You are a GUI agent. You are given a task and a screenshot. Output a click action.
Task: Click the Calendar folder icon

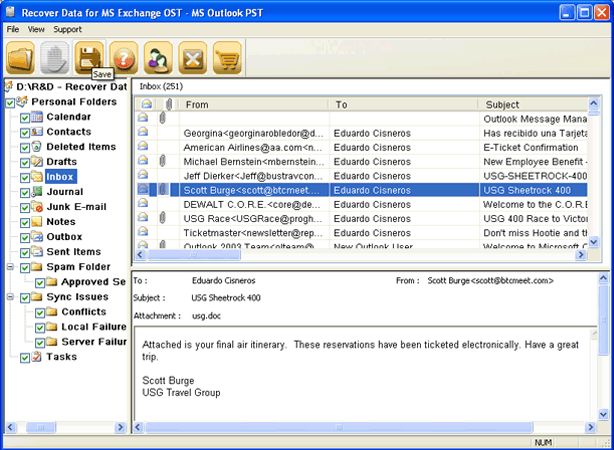tap(37, 116)
